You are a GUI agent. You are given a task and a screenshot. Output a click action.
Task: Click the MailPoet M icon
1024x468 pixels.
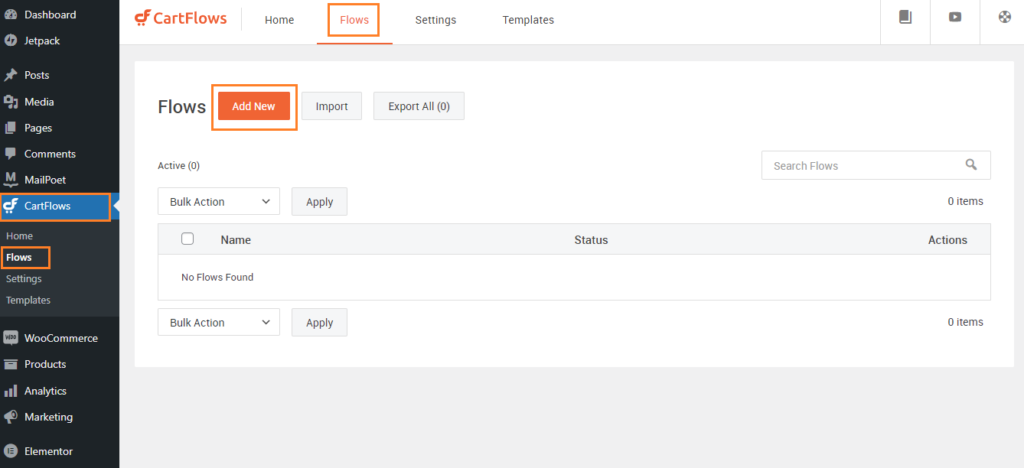(x=10, y=179)
